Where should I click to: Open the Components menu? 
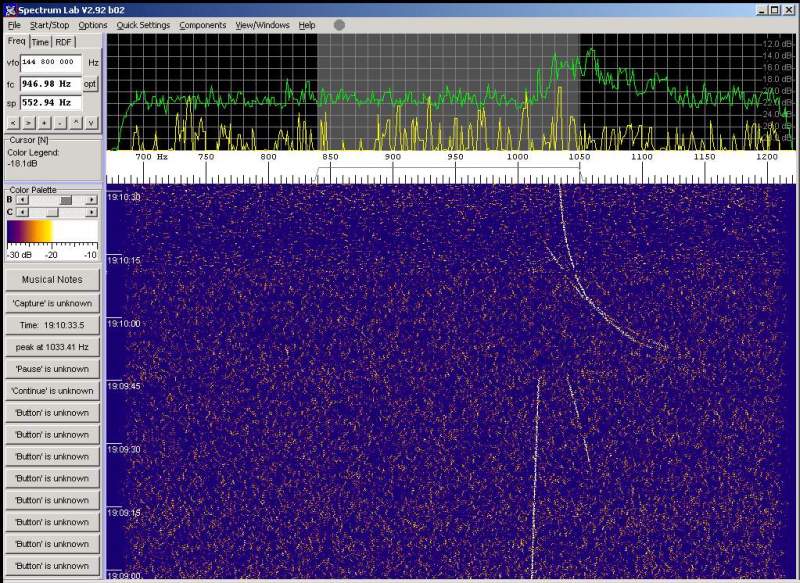(x=203, y=25)
